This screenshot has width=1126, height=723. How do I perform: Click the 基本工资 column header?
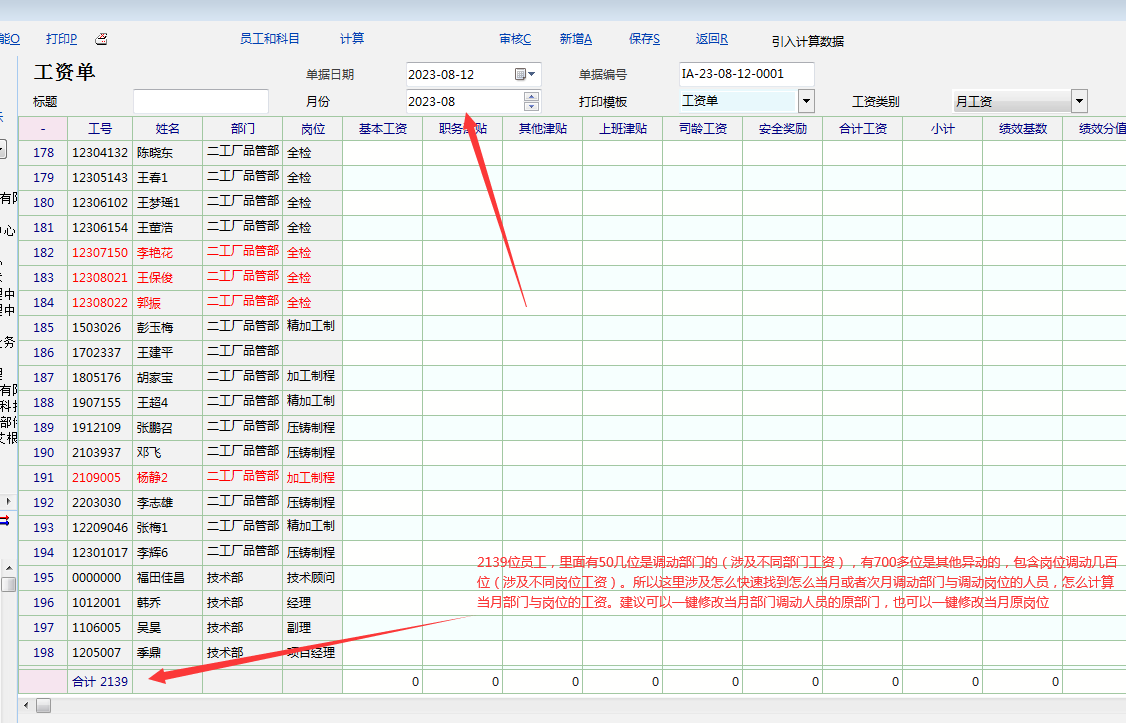click(382, 128)
